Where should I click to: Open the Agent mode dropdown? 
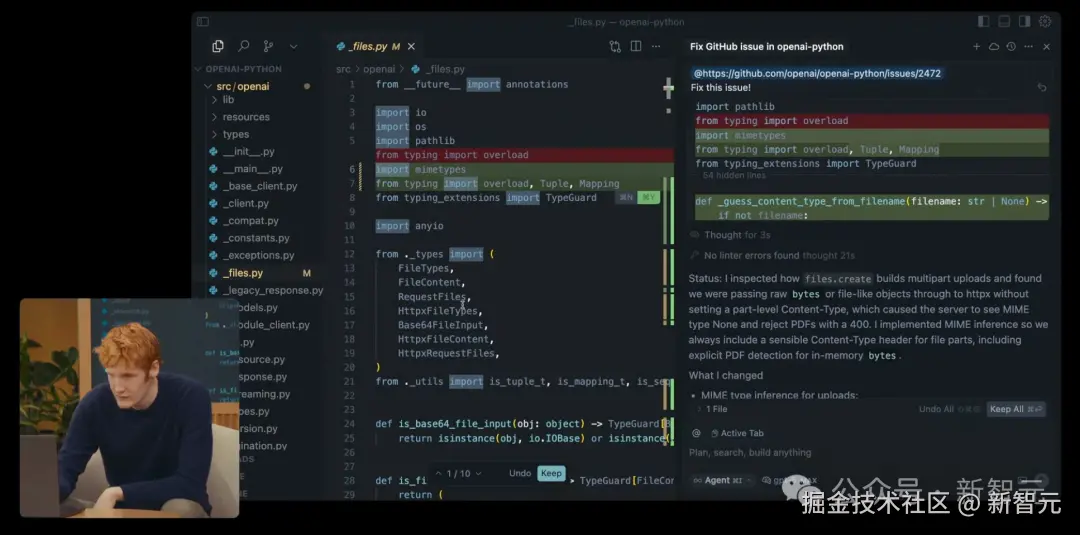[x=721, y=481]
